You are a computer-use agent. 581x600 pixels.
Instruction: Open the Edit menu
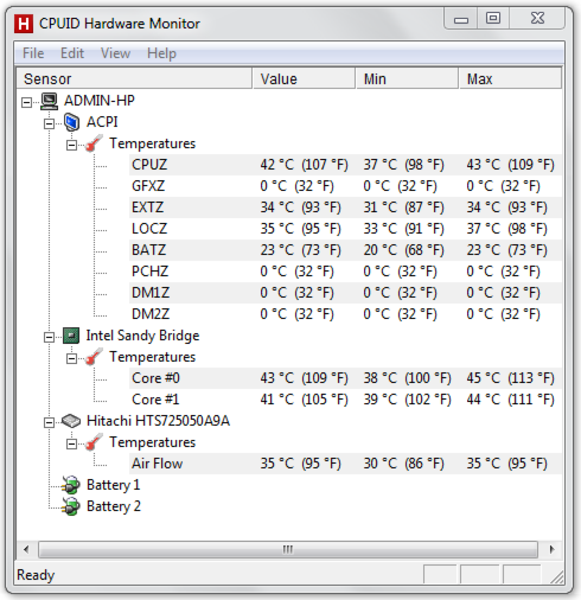[x=72, y=53]
